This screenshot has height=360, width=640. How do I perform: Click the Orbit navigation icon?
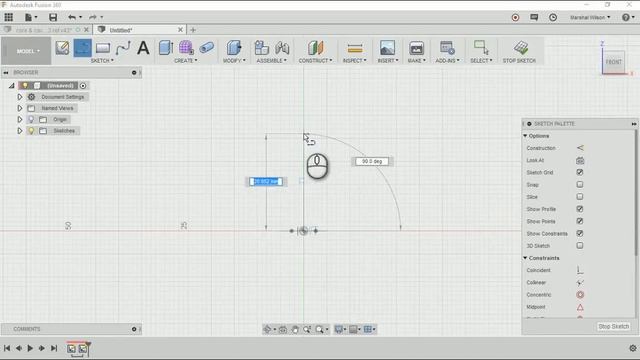(x=267, y=329)
